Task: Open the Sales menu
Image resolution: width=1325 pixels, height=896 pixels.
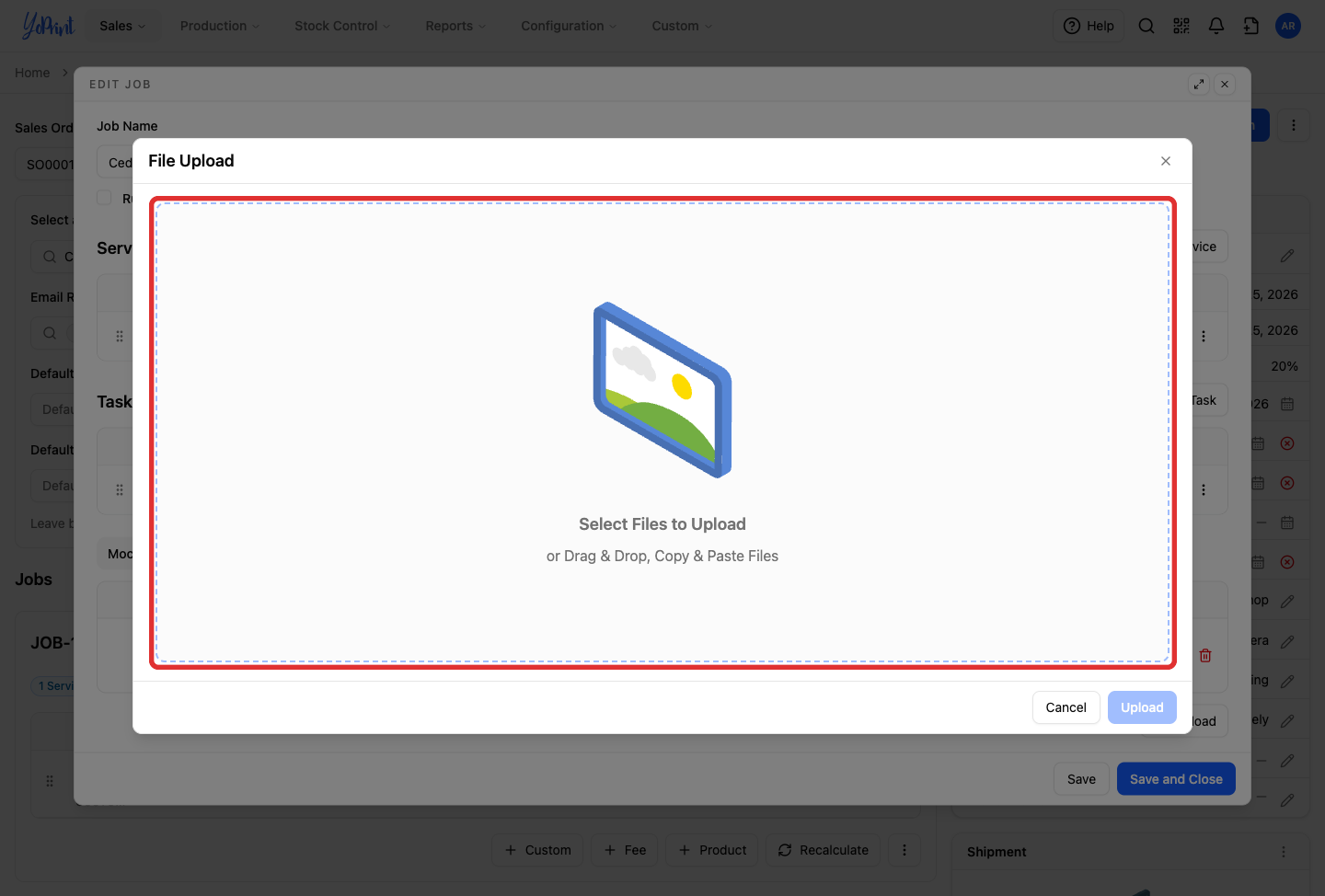Action: point(122,26)
